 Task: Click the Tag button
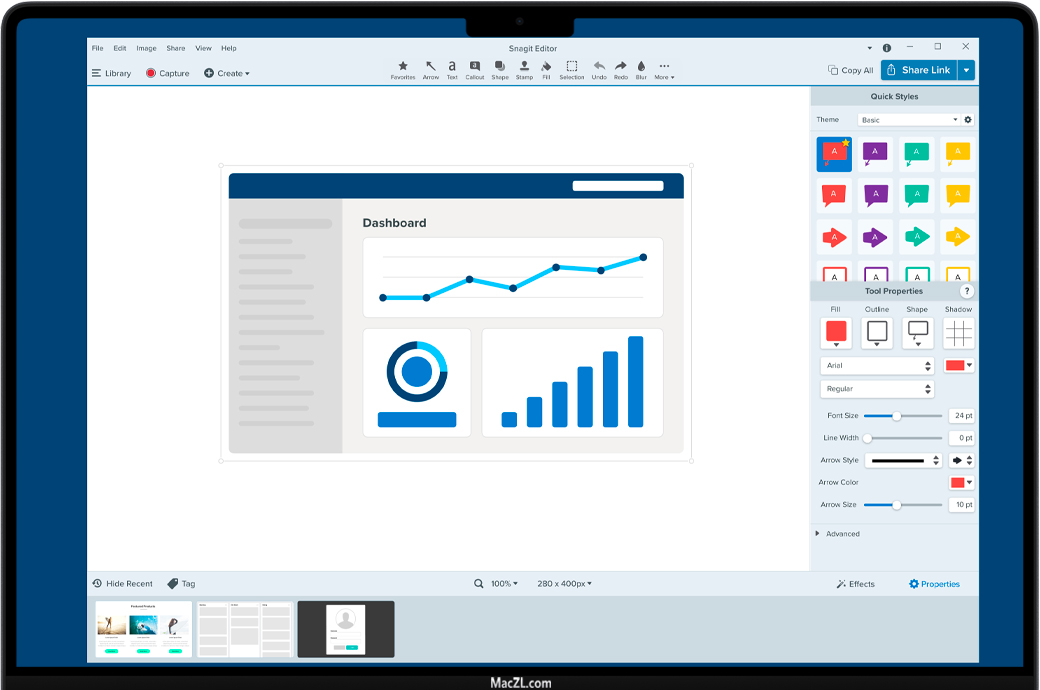[181, 584]
